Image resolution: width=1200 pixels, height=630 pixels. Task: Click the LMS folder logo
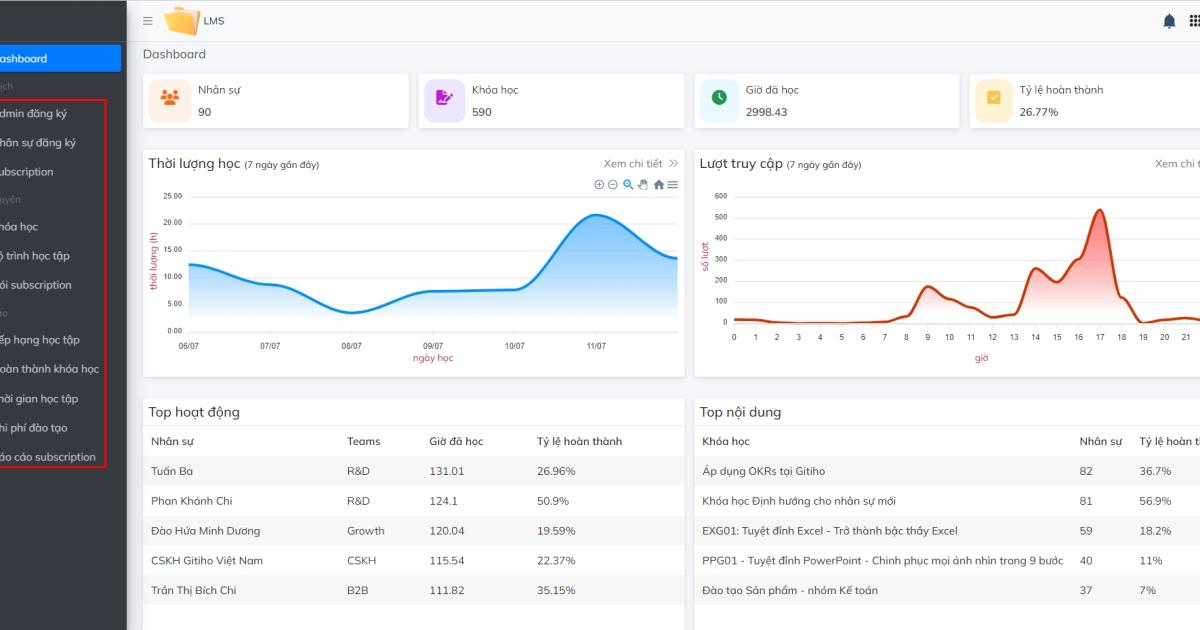[x=181, y=21]
